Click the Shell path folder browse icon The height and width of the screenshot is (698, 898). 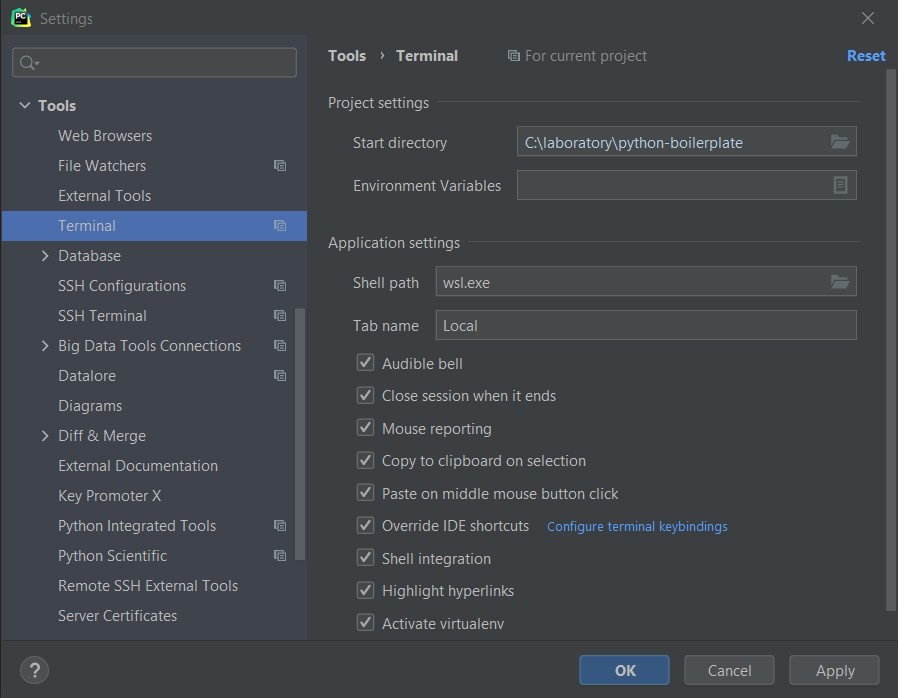point(840,282)
